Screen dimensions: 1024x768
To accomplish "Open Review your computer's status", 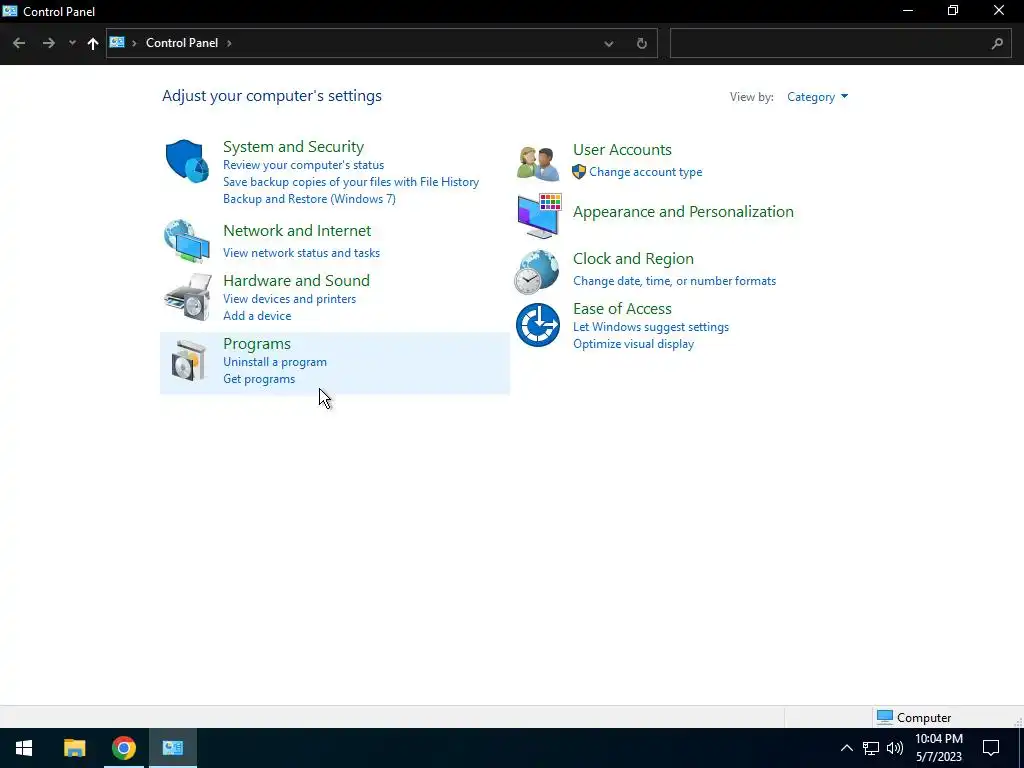I will click(304, 165).
